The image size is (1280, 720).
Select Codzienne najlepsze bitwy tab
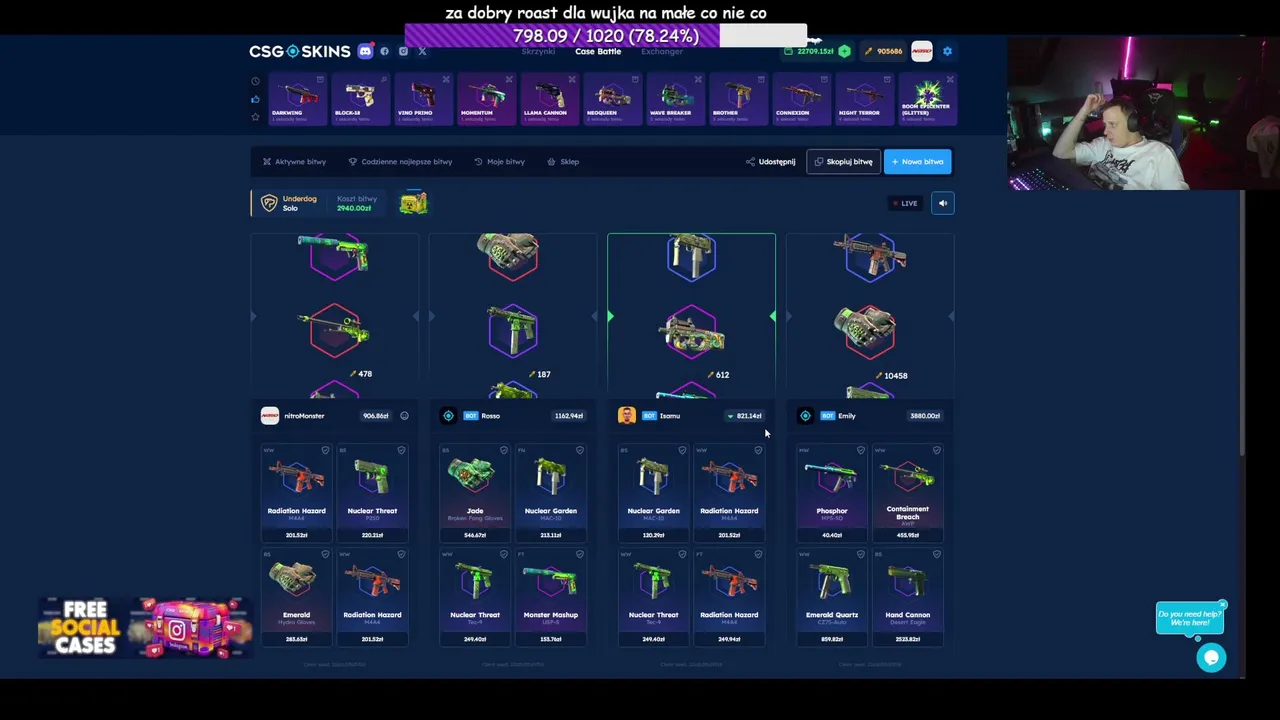coord(400,161)
